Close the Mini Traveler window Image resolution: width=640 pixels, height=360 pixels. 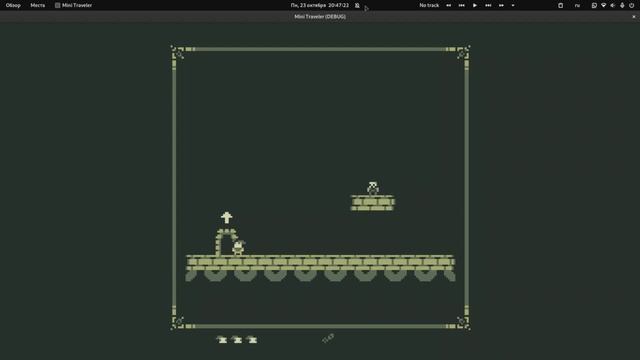pos(634,17)
